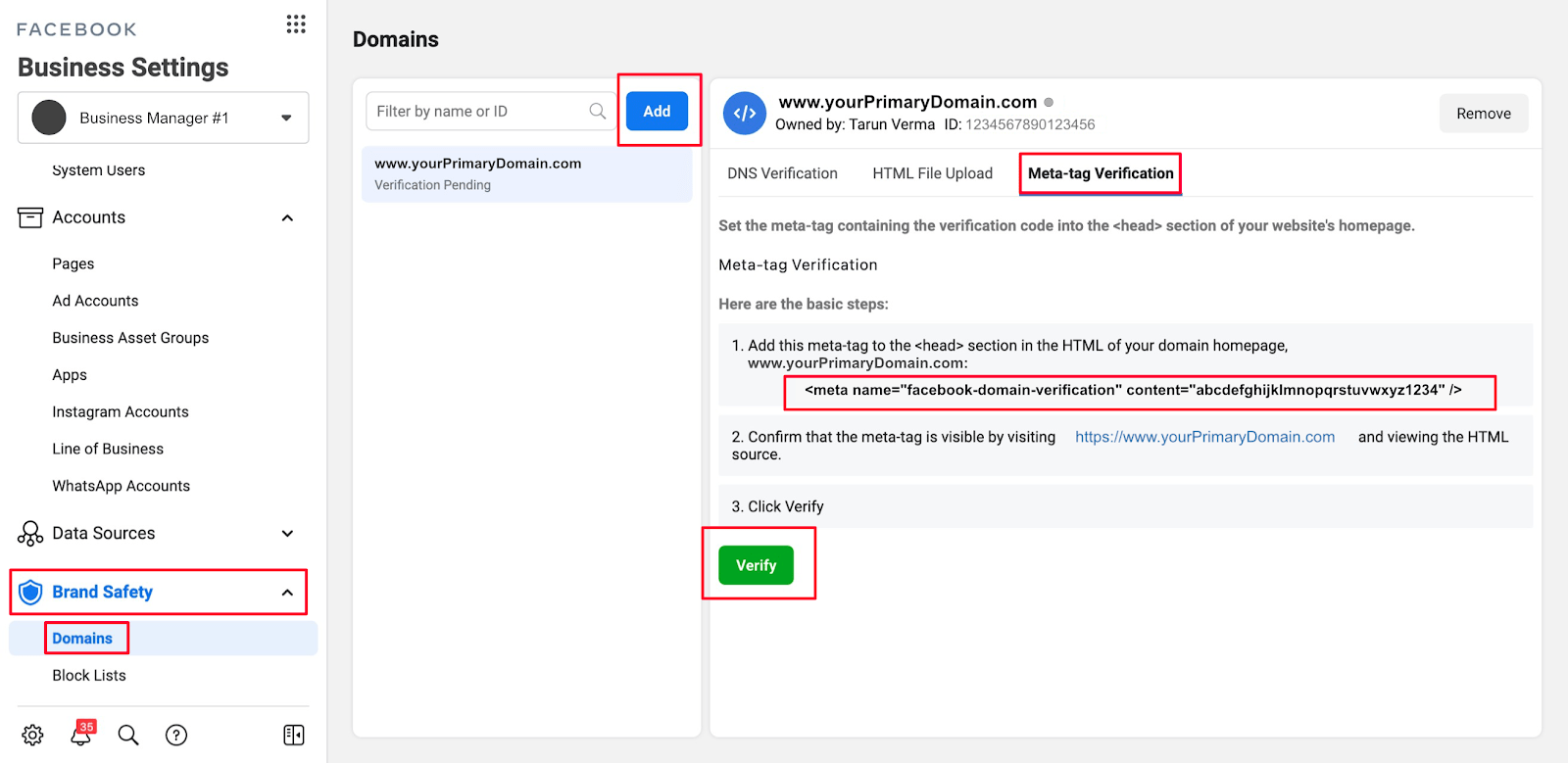Click the Brand Safety shield icon
The height and width of the screenshot is (763, 1568).
[30, 592]
